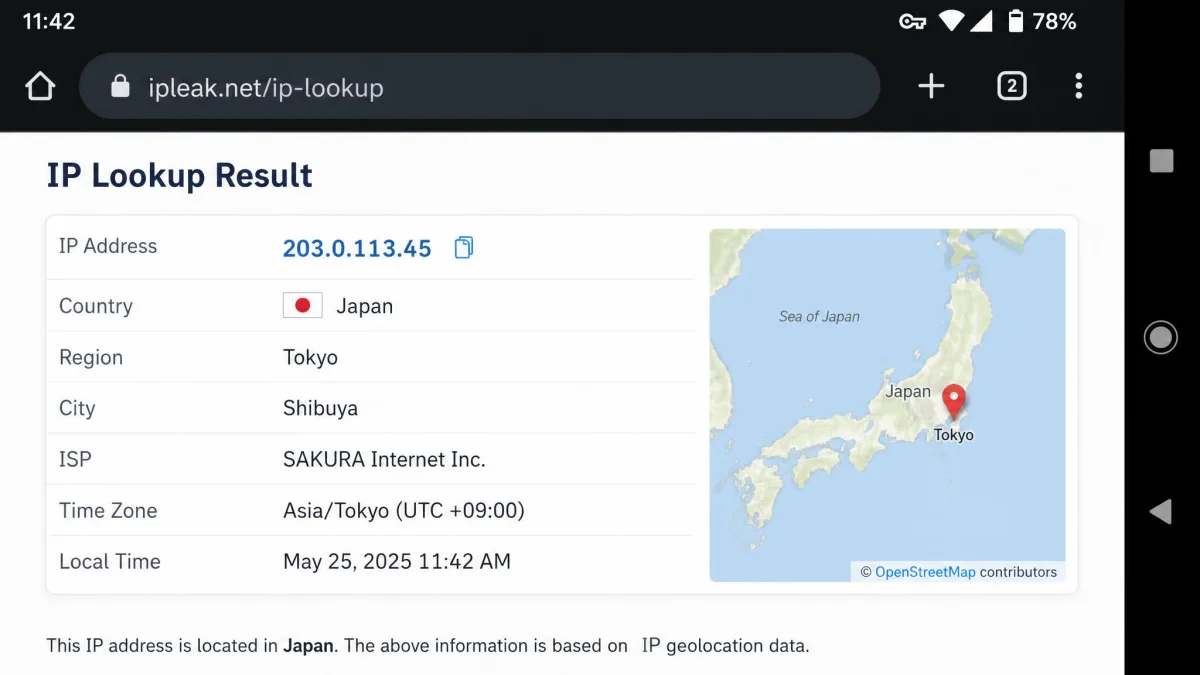This screenshot has width=1200, height=675.
Task: Tap the Japan flag icon
Action: tap(302, 306)
